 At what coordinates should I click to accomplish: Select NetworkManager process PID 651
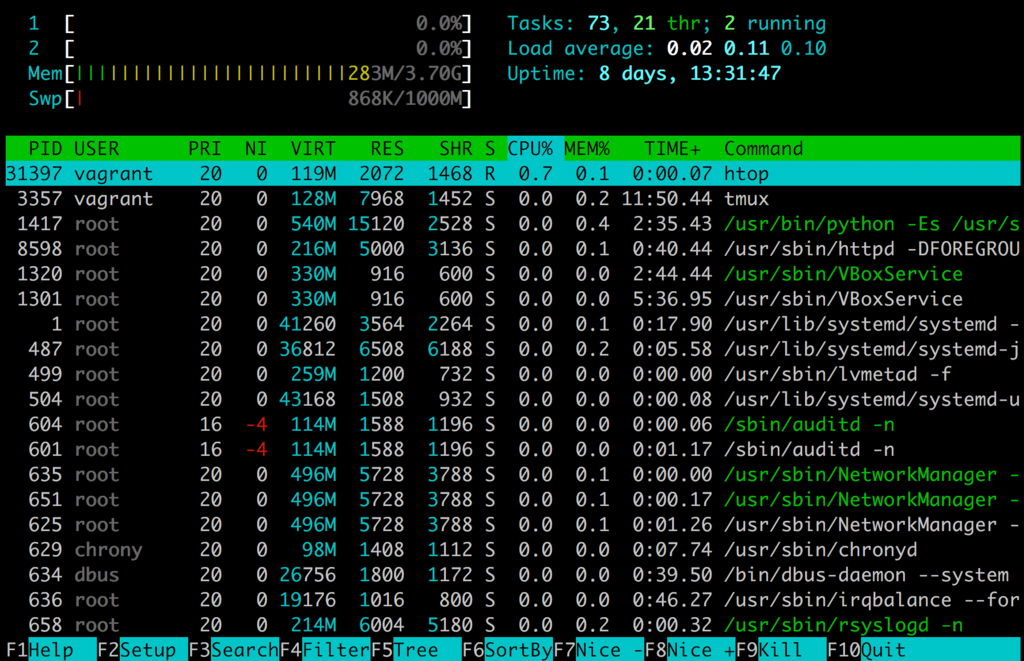[x=513, y=500]
